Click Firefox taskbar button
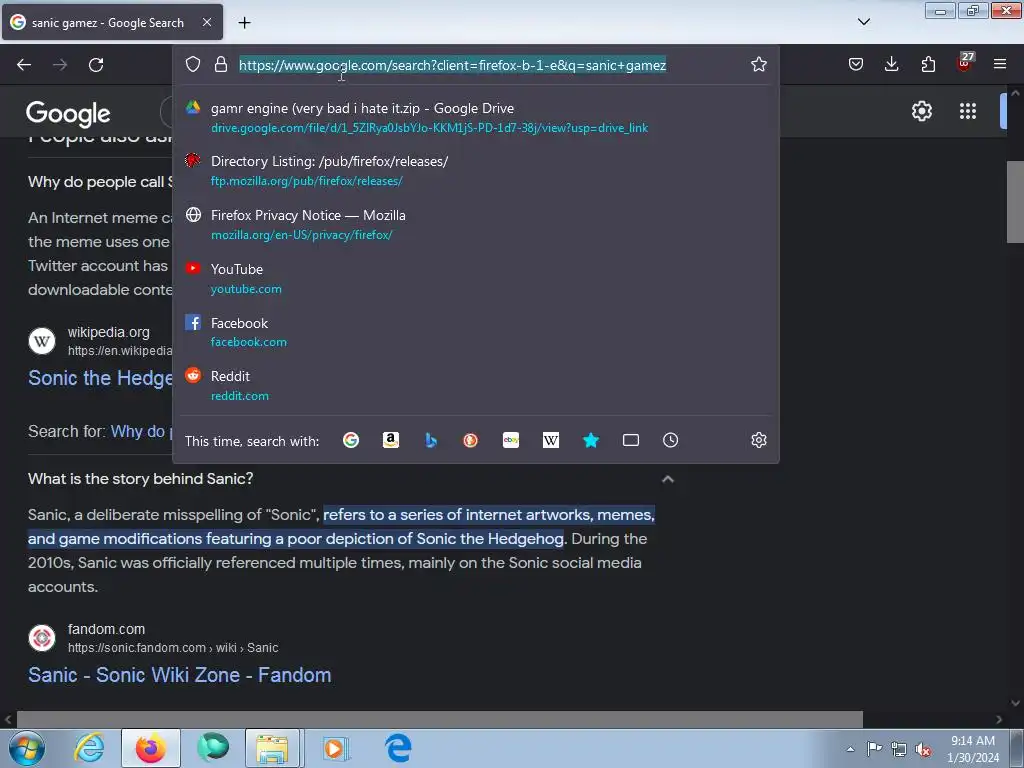The width and height of the screenshot is (1024, 768). pos(151,748)
